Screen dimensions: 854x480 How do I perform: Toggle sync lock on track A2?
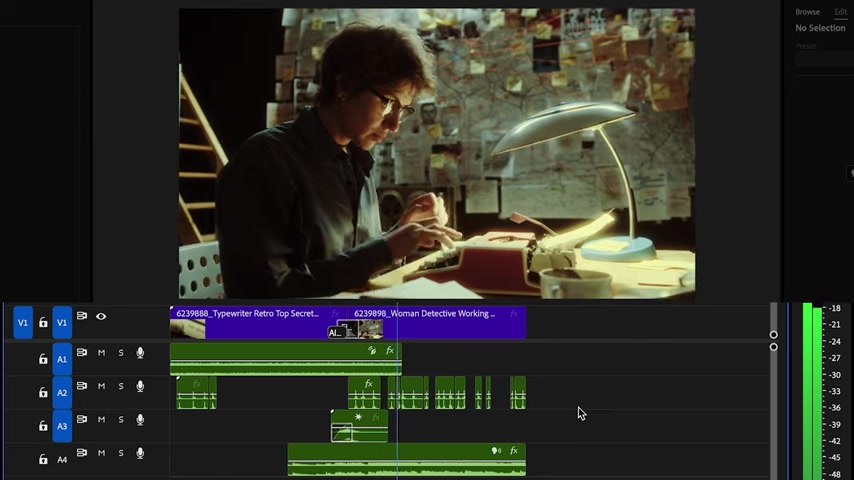pos(82,386)
